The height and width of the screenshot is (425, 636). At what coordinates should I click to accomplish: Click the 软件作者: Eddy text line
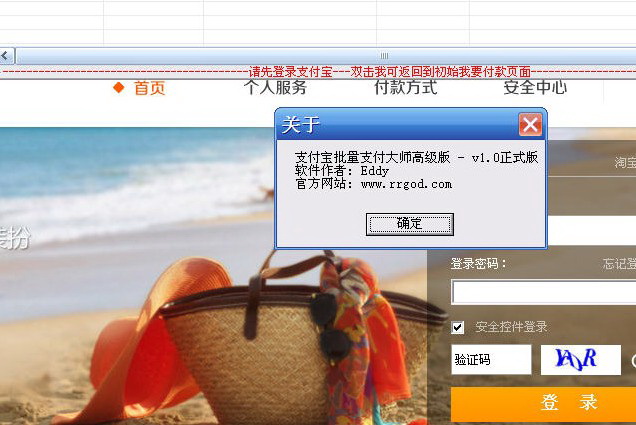click(x=342, y=171)
